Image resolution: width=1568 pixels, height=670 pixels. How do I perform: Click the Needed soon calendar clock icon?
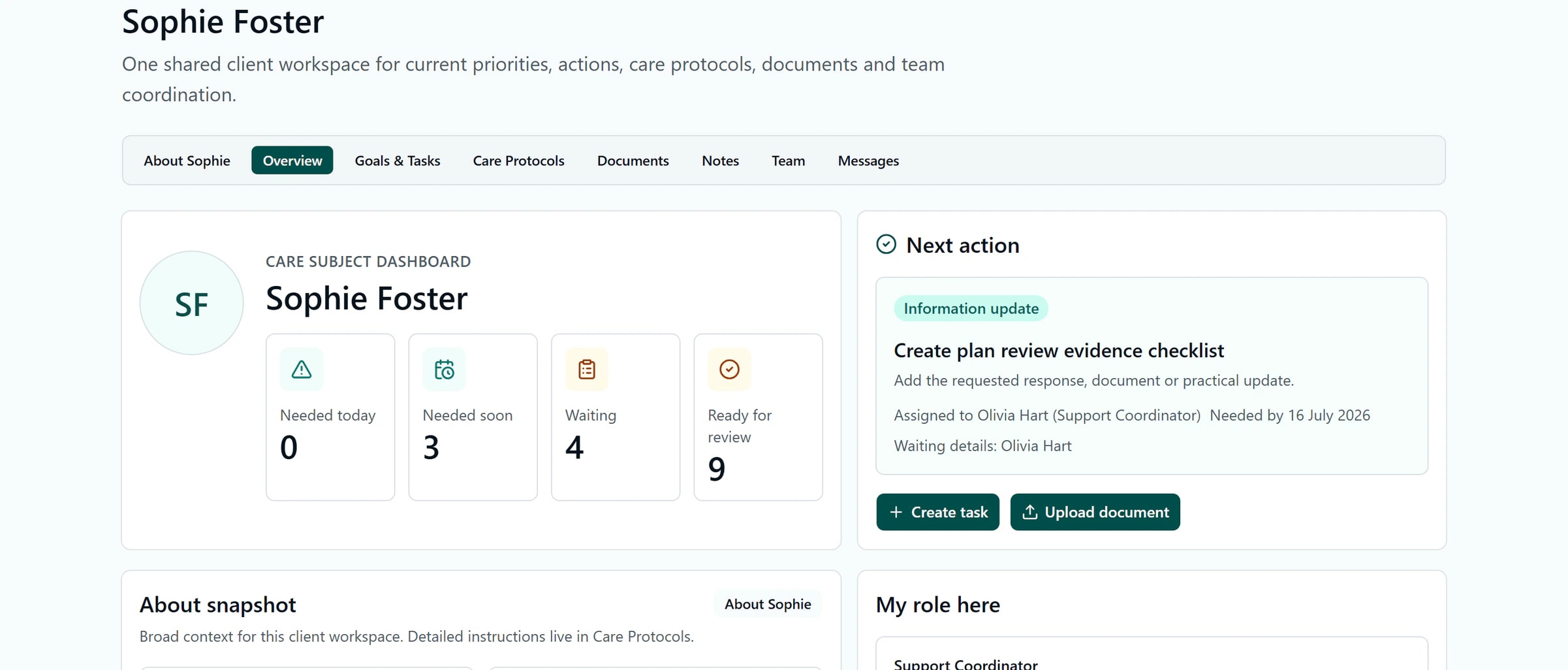coord(444,370)
